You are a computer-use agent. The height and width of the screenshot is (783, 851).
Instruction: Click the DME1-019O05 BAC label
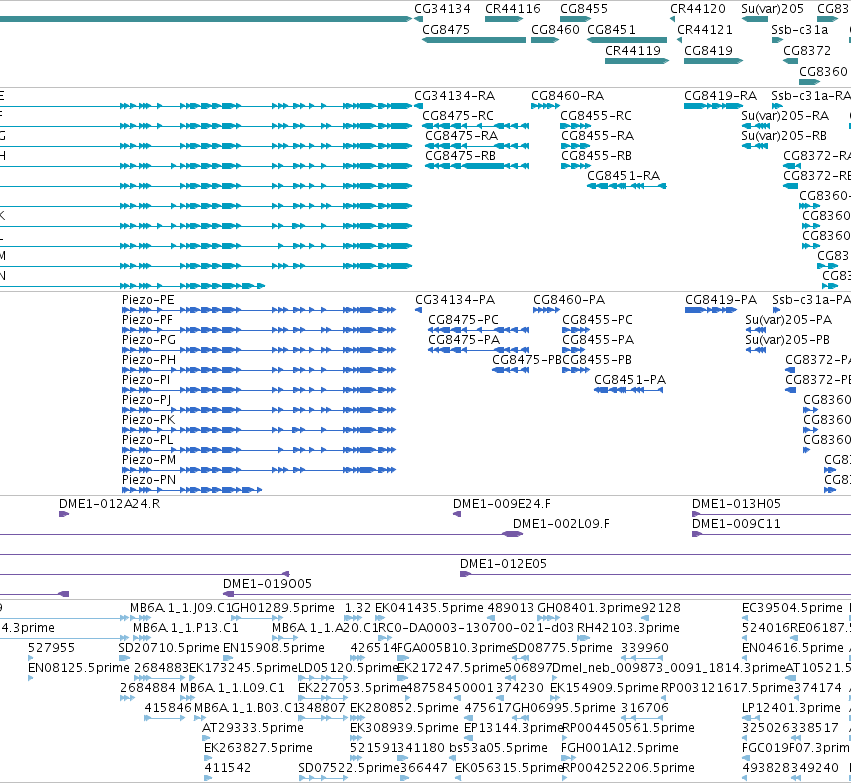[x=267, y=584]
